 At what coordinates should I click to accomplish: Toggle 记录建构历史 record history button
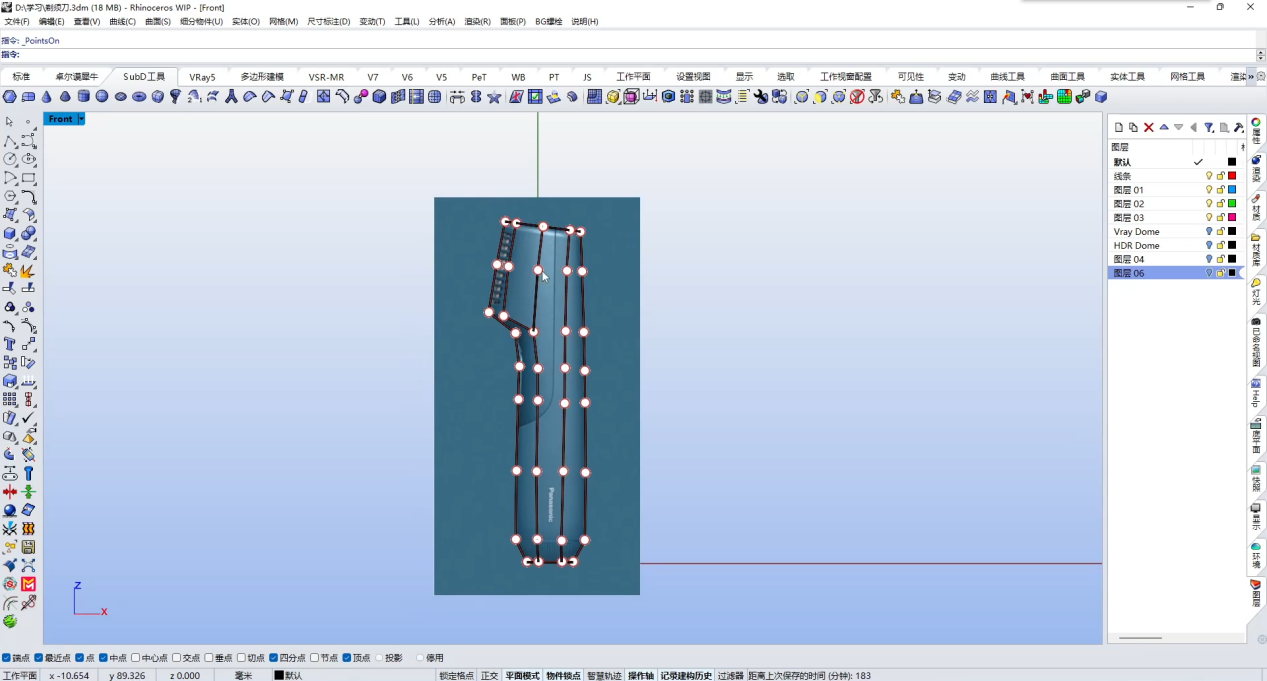point(686,675)
